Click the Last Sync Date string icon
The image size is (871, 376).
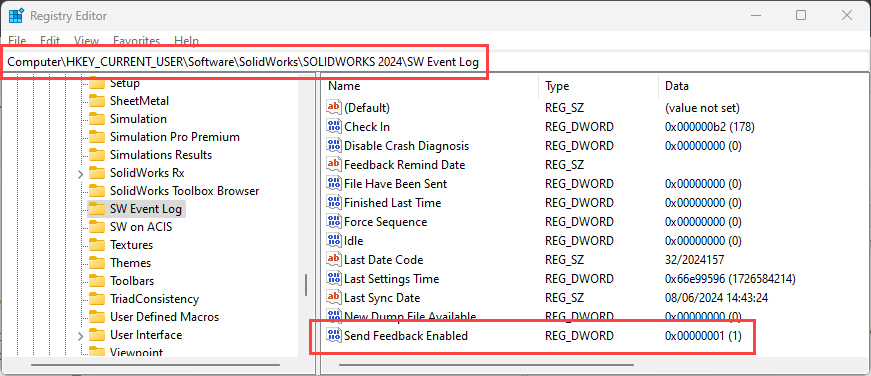pyautogui.click(x=334, y=298)
